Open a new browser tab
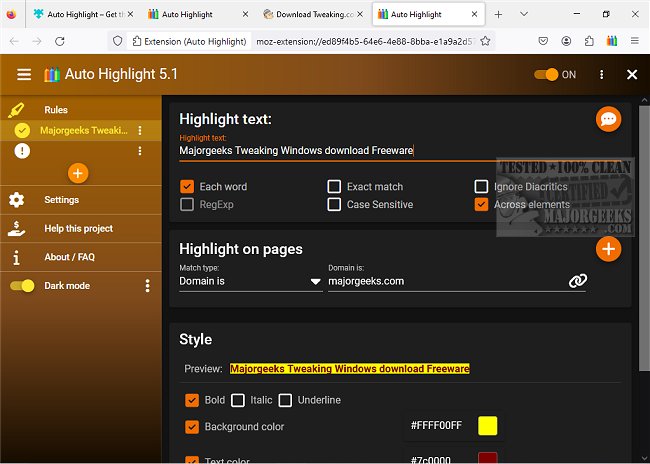 [x=498, y=15]
